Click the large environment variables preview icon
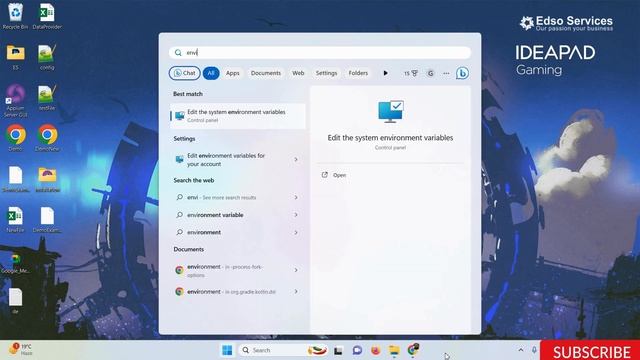The width and height of the screenshot is (640, 360). tap(391, 112)
